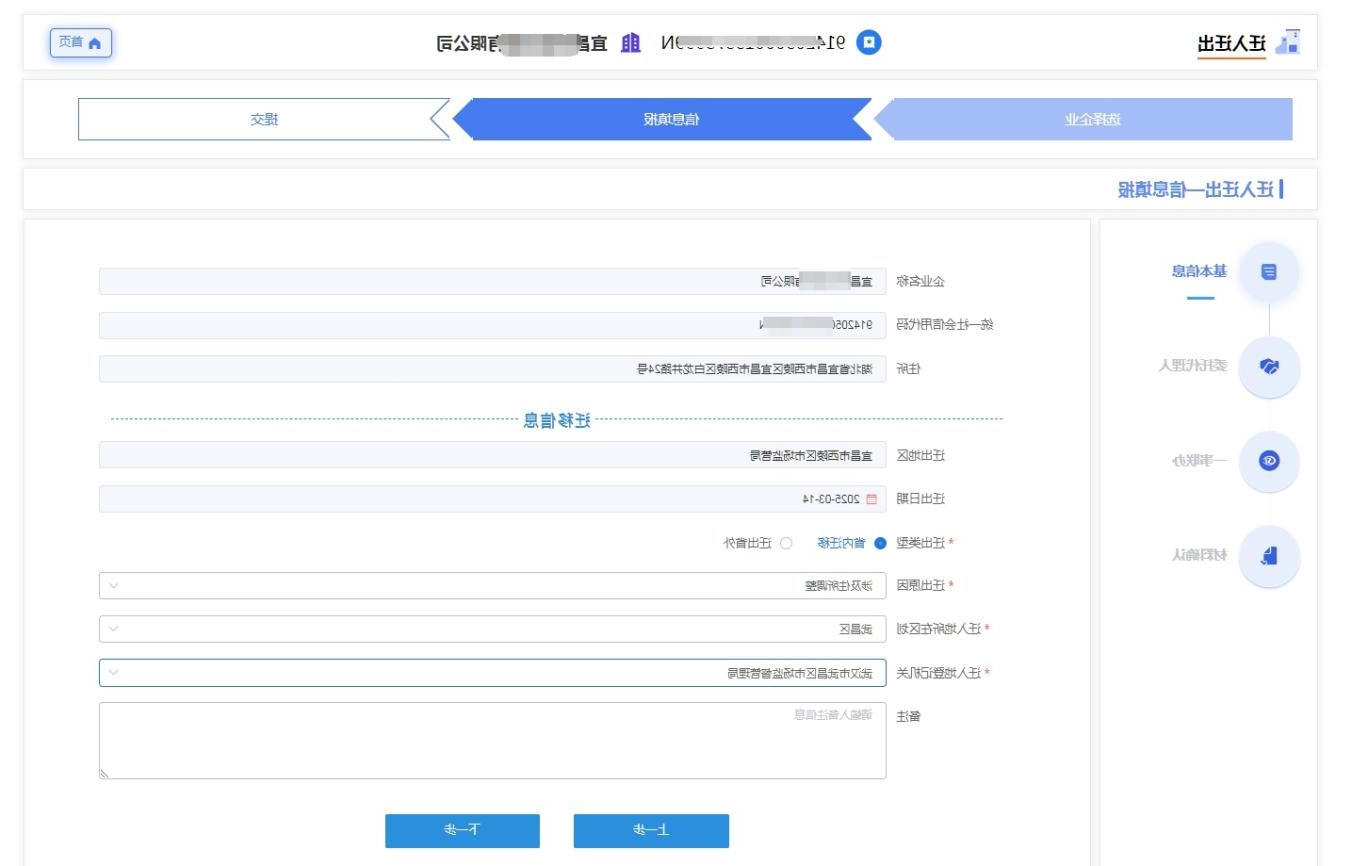Click the 备注 field label
1368x866 pixels.
point(908,717)
